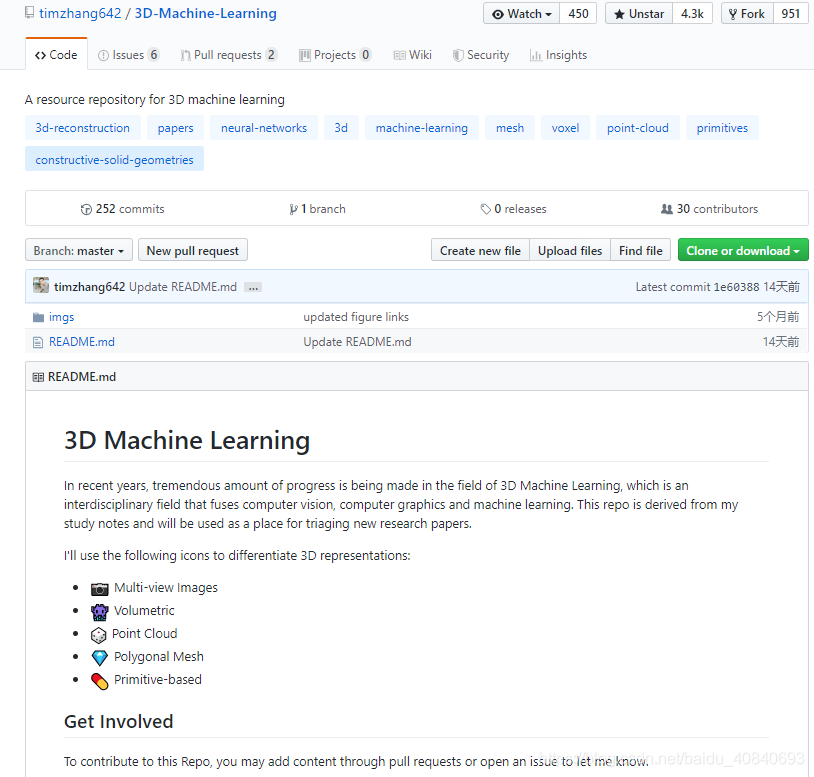814x777 pixels.
Task: Click the gem emoji for Polygonal Mesh
Action: [100, 658]
